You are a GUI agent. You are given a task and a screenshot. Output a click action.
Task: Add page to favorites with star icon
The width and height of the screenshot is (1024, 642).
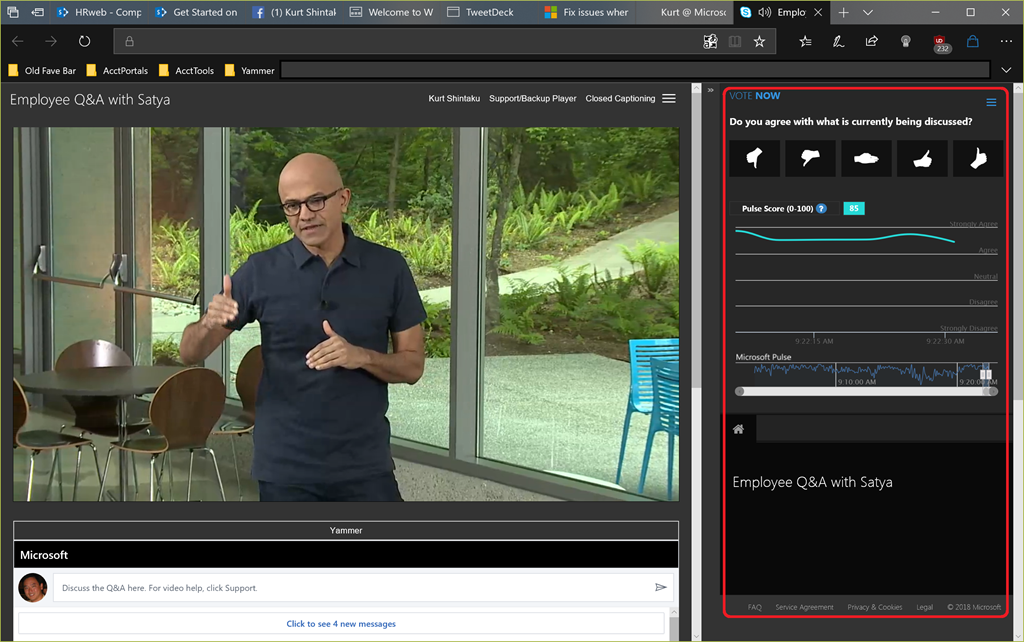click(x=759, y=42)
